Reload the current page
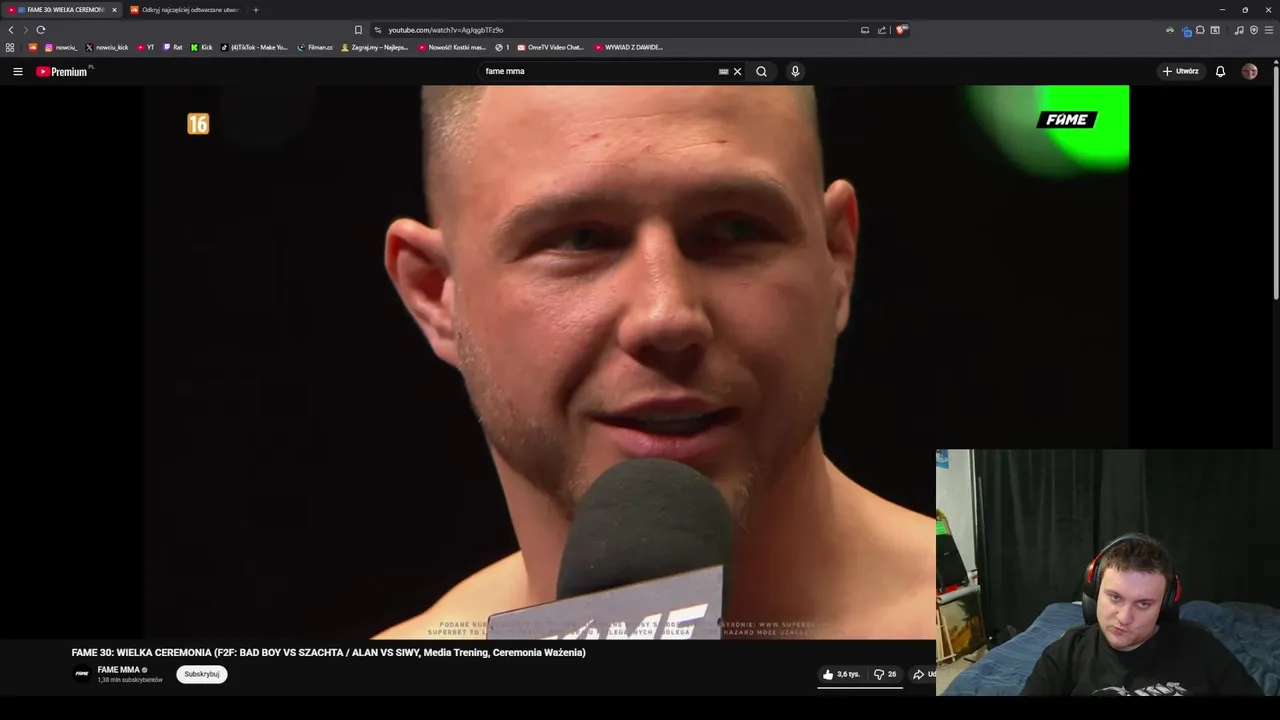The height and width of the screenshot is (720, 1280). pos(41,30)
